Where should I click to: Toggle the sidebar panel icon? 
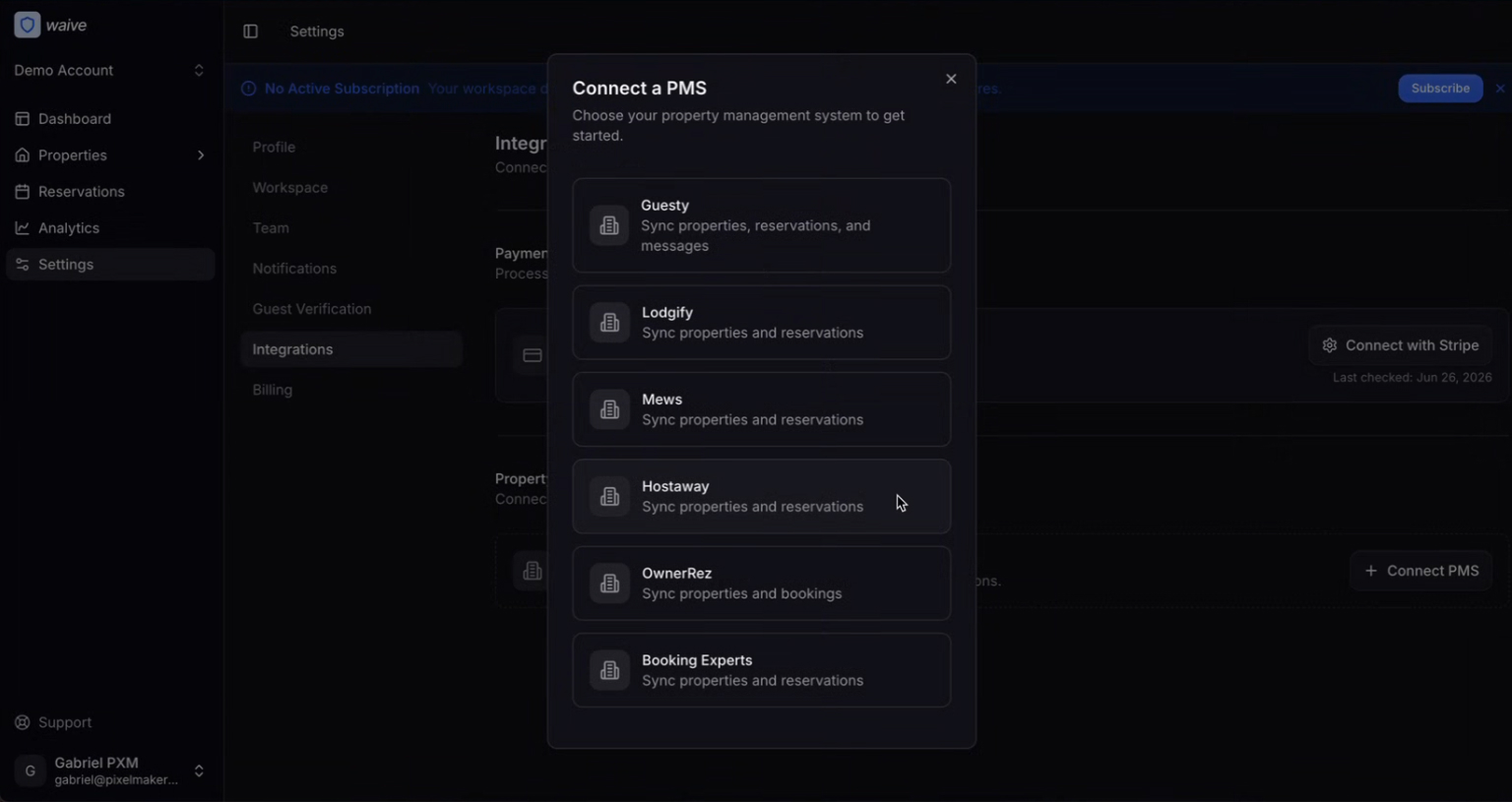250,31
